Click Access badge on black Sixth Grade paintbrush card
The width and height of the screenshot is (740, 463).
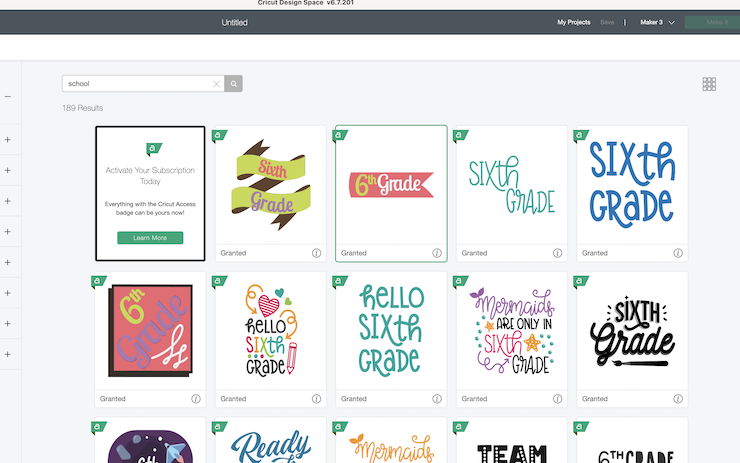coord(581,282)
